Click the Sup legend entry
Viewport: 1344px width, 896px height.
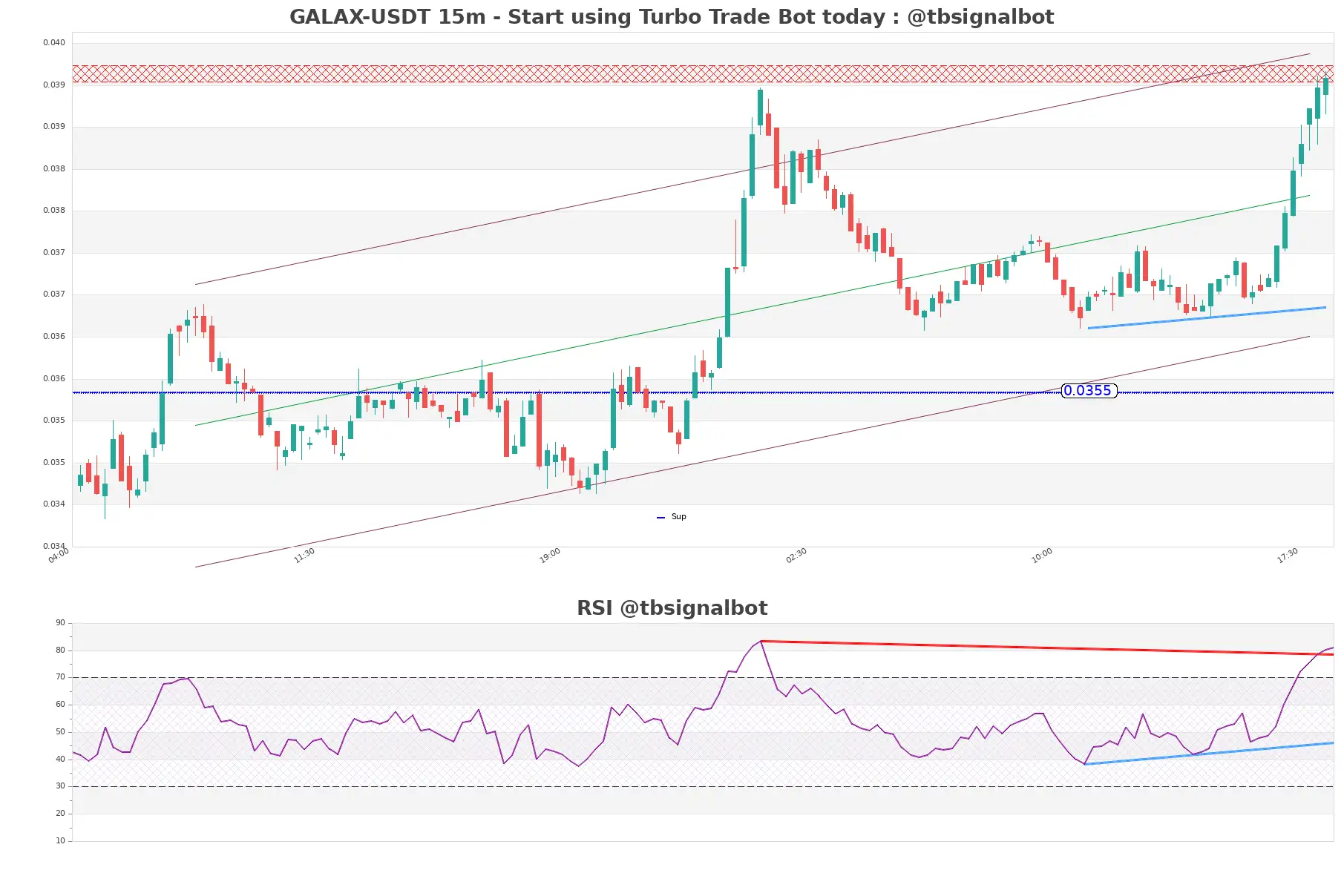pos(672,517)
